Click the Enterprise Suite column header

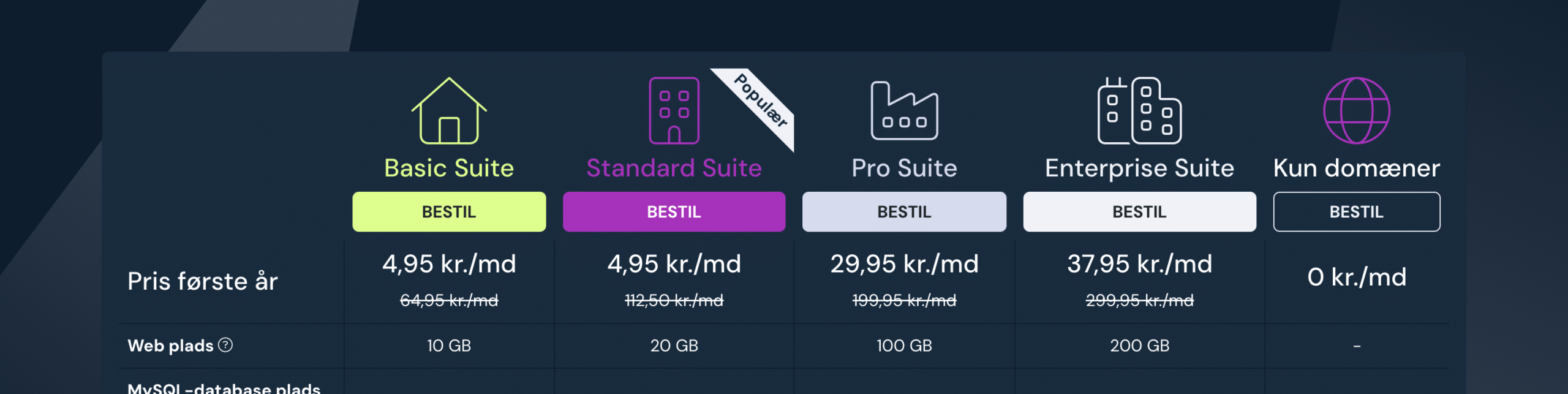pos(1139,167)
